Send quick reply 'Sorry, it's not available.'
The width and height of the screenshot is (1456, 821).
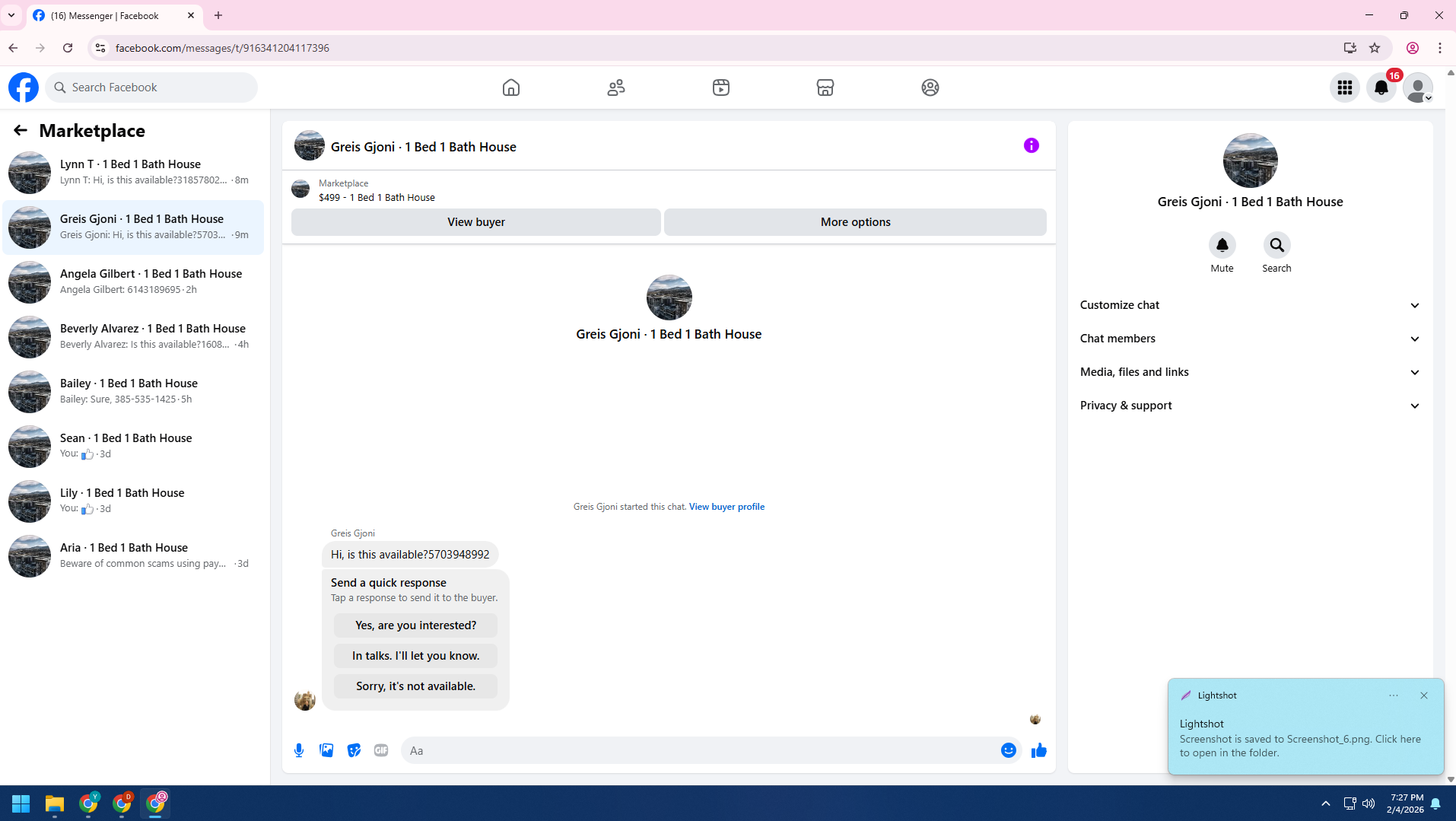(x=415, y=686)
